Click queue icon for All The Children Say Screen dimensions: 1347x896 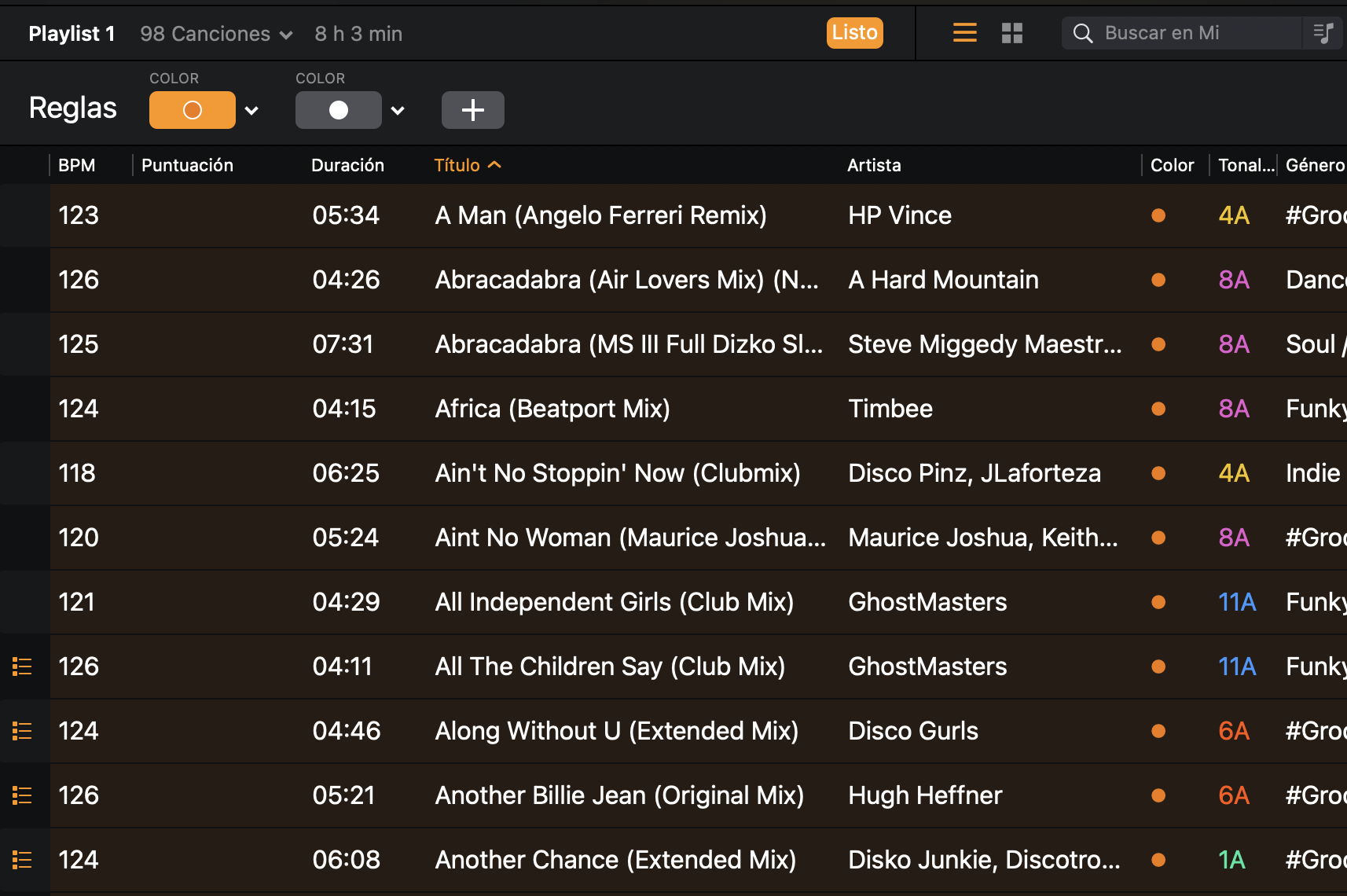[x=22, y=666]
